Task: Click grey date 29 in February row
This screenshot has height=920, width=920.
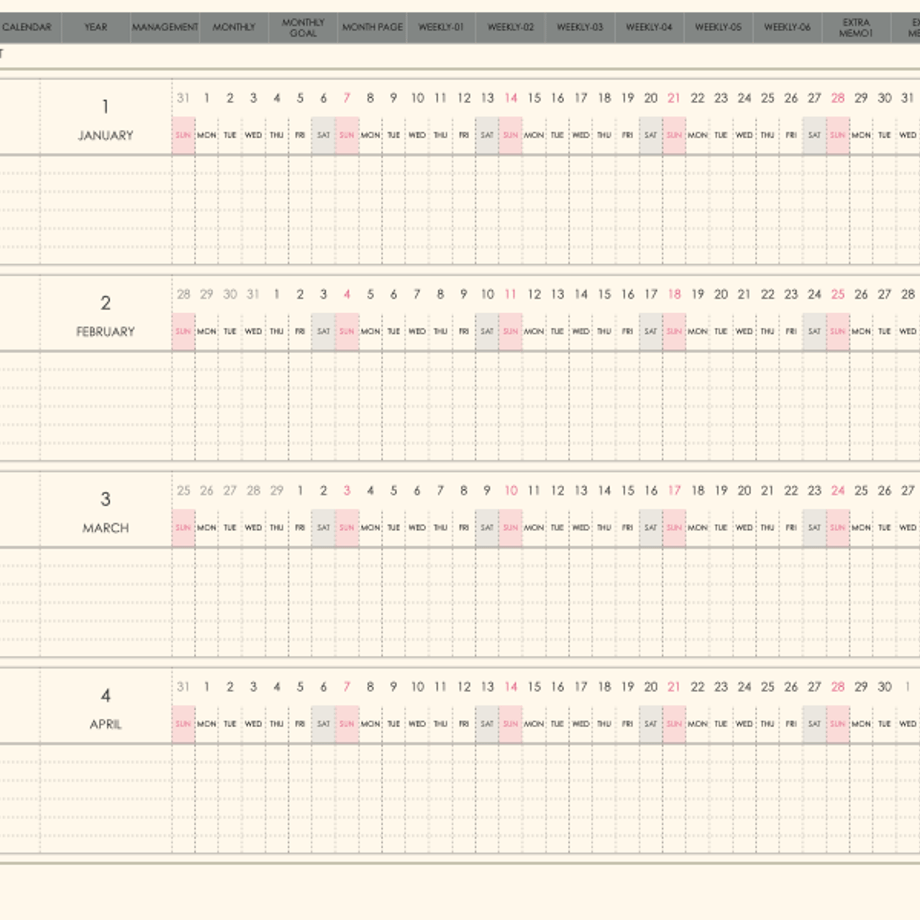Action: 207,294
